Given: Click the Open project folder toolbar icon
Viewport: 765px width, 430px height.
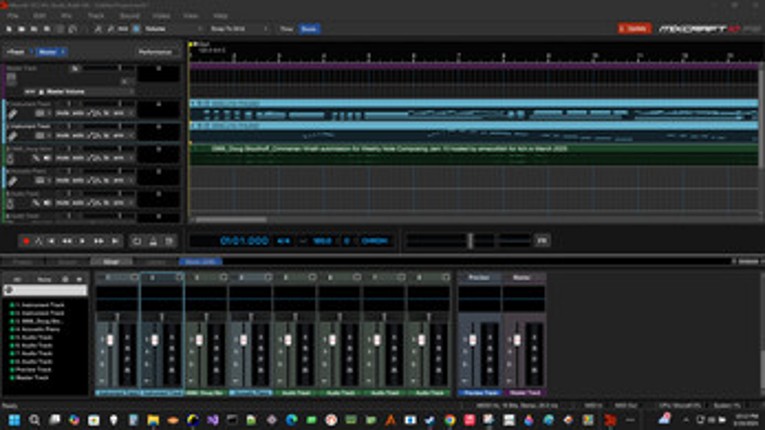Looking at the screenshot, I should click(x=21, y=29).
